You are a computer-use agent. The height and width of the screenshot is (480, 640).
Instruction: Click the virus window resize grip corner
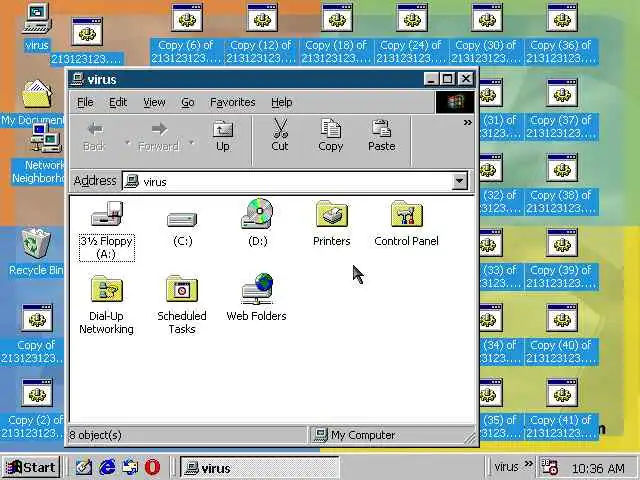tap(470, 438)
